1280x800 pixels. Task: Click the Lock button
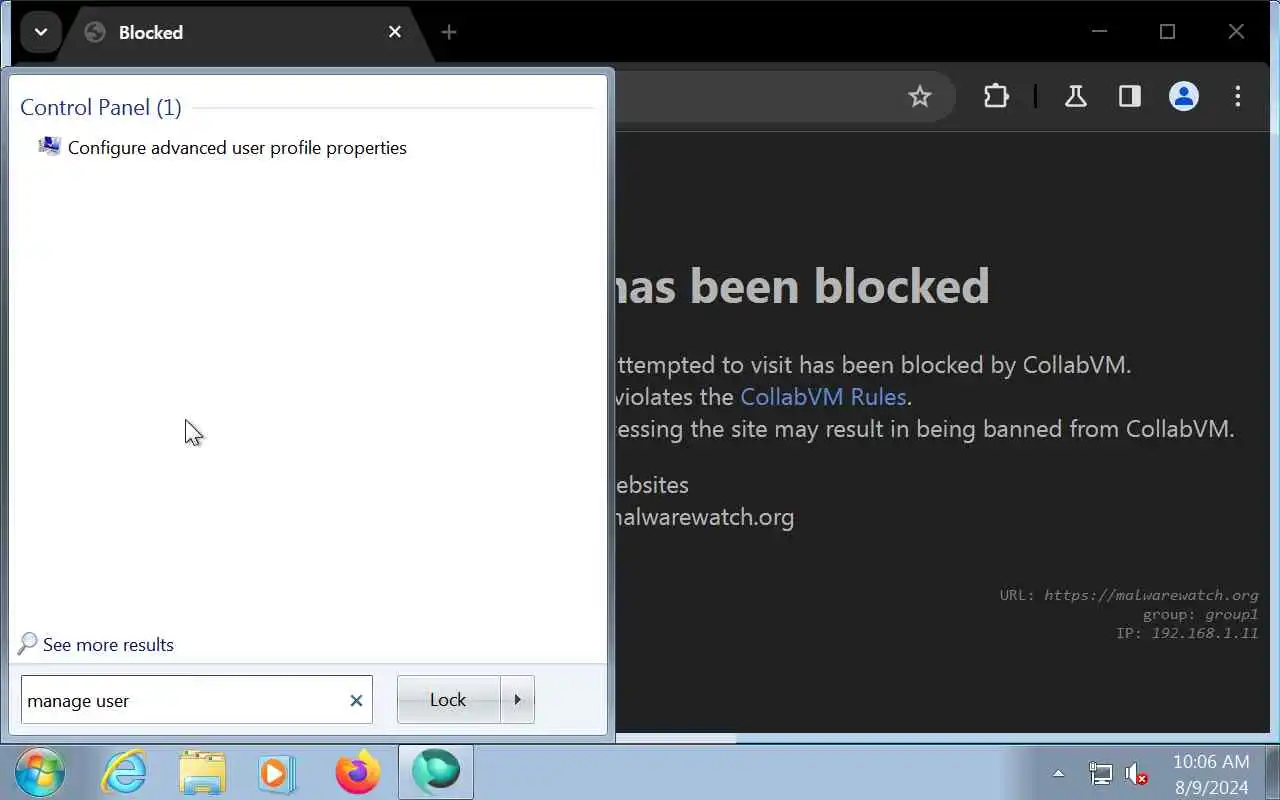pyautogui.click(x=448, y=700)
